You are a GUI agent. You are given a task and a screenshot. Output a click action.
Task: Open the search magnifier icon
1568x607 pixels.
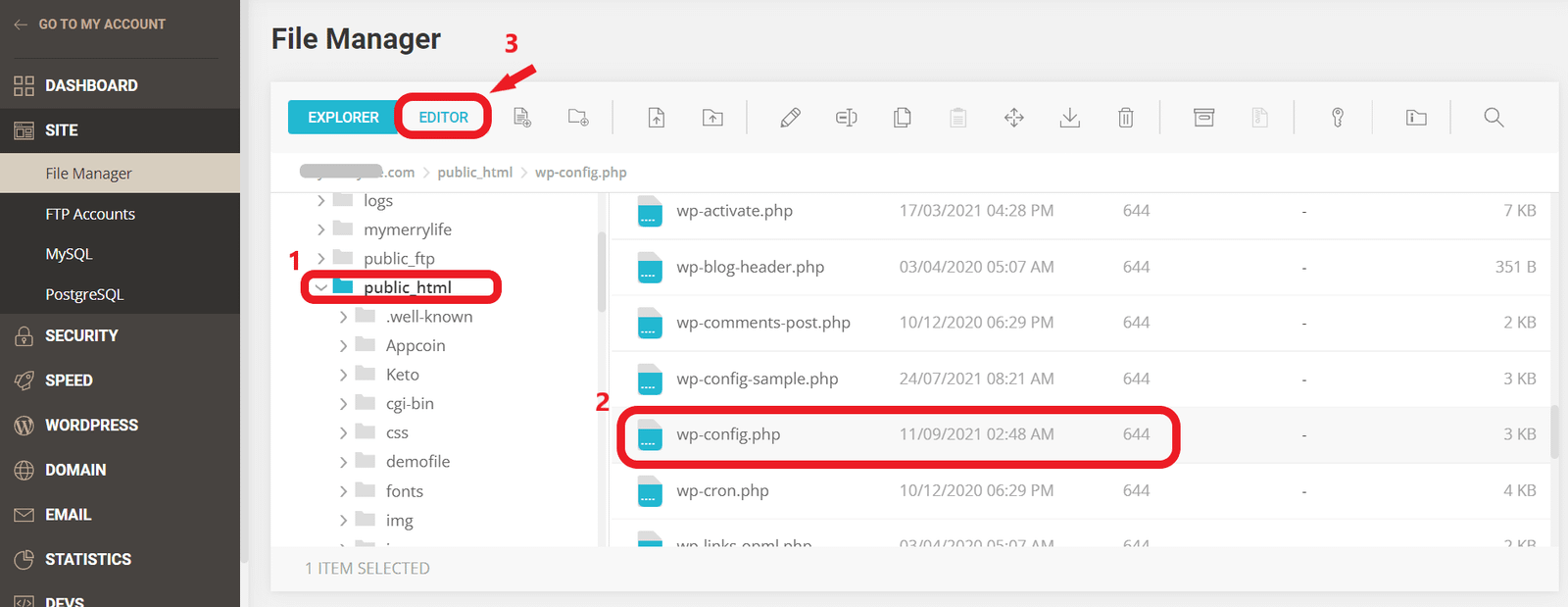1494,118
